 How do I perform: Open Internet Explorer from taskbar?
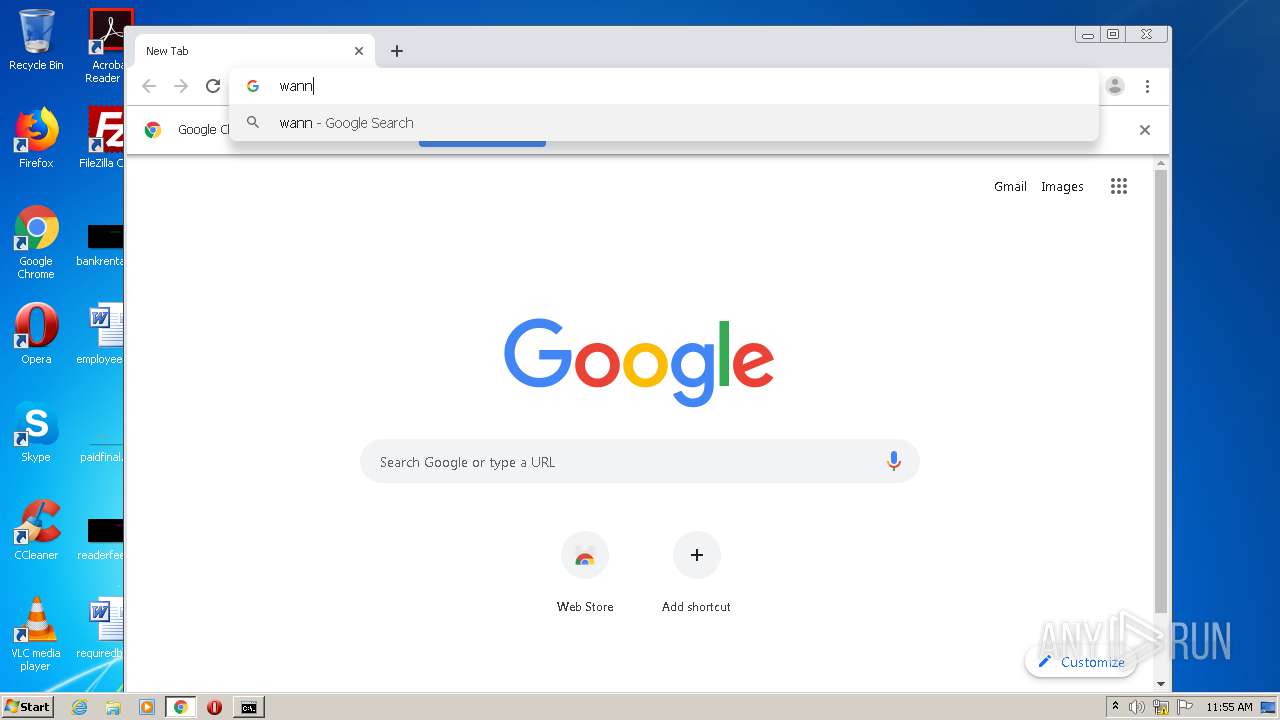[x=79, y=707]
